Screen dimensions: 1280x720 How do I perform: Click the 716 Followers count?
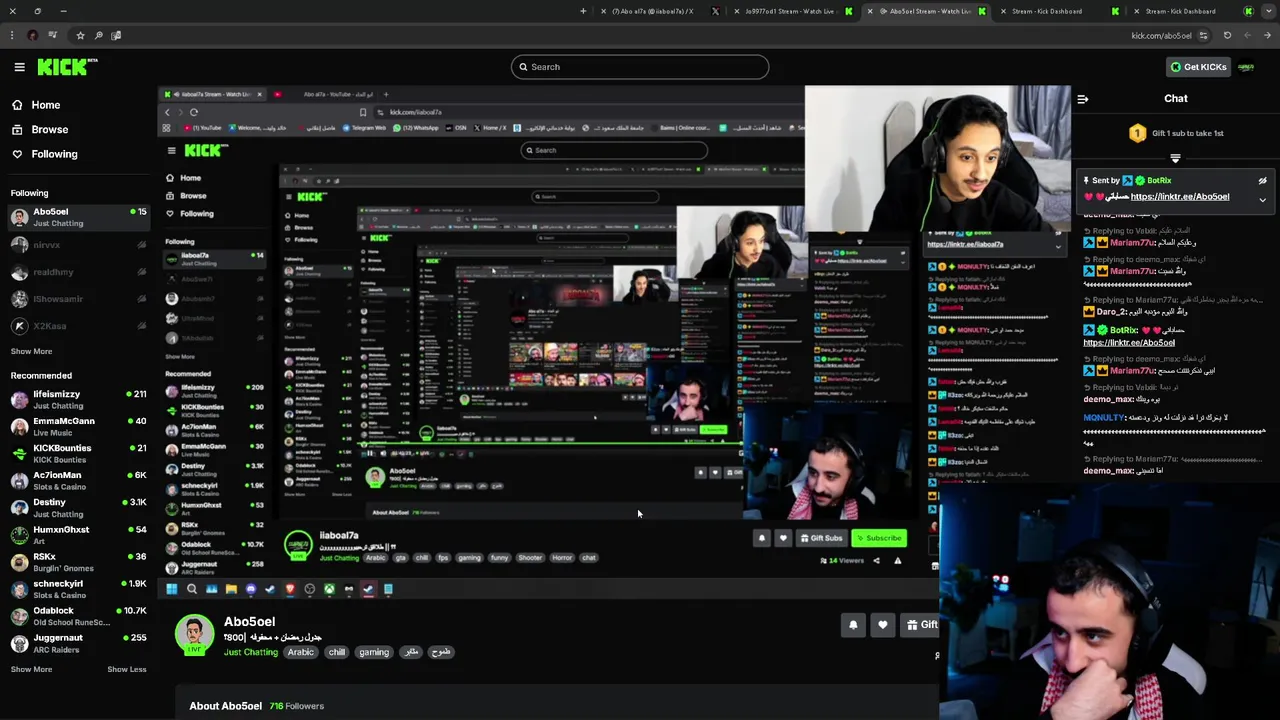296,706
